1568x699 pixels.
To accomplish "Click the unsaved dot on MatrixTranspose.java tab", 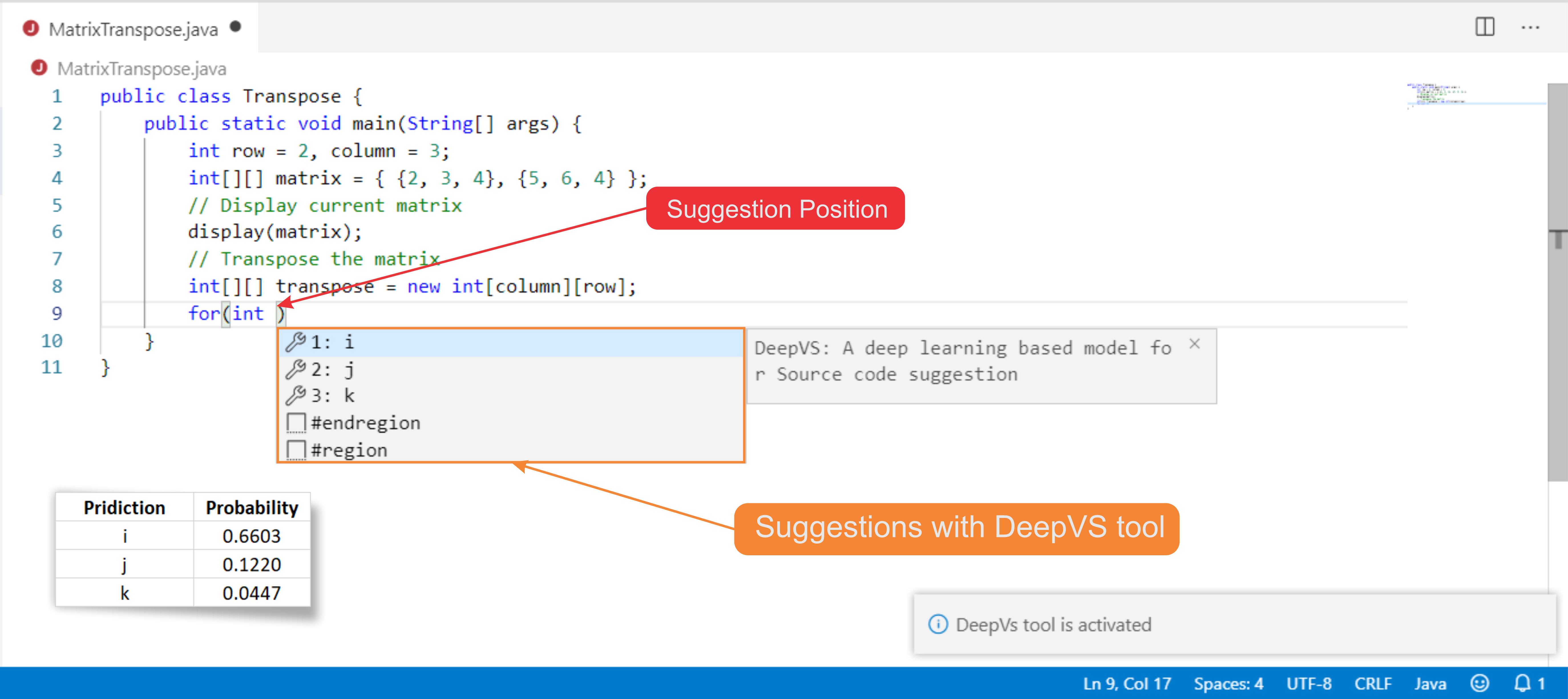I will pos(236,26).
